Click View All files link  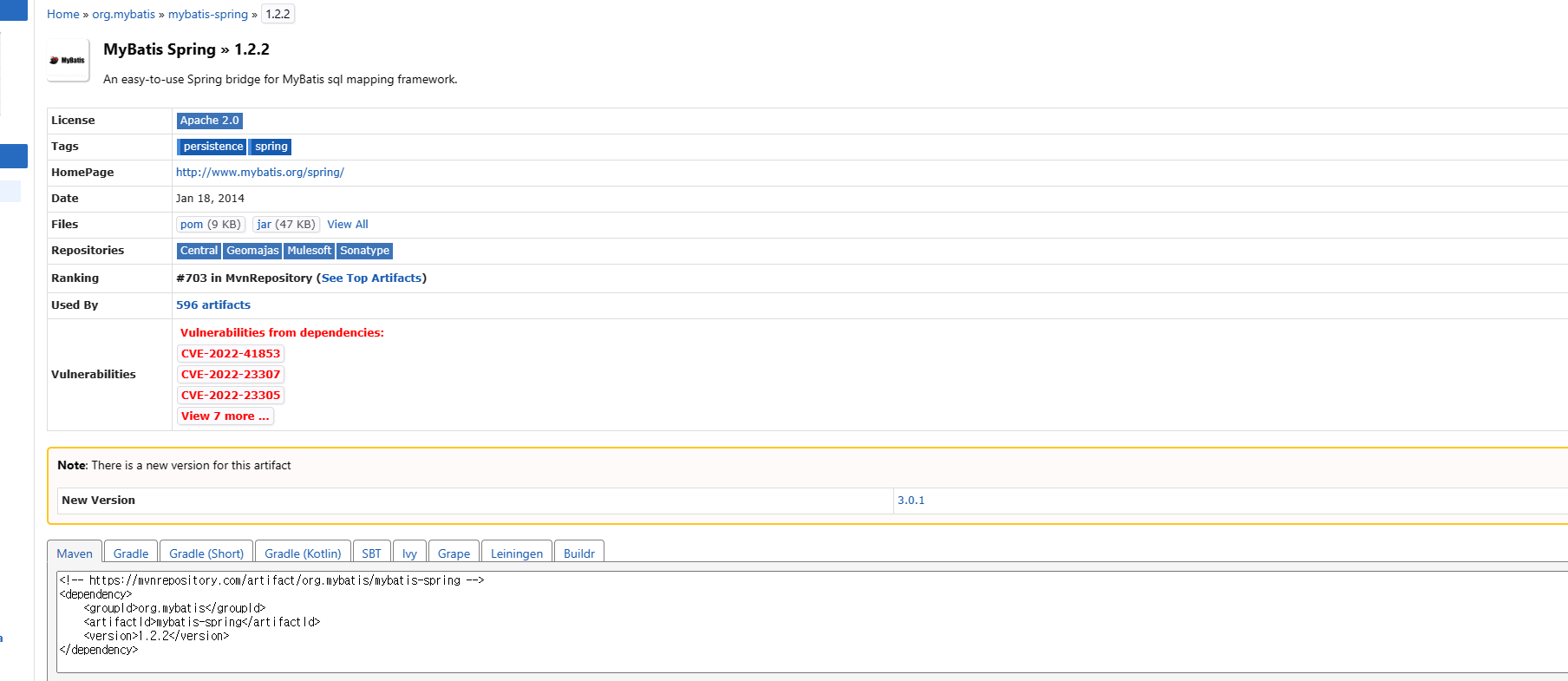(348, 225)
